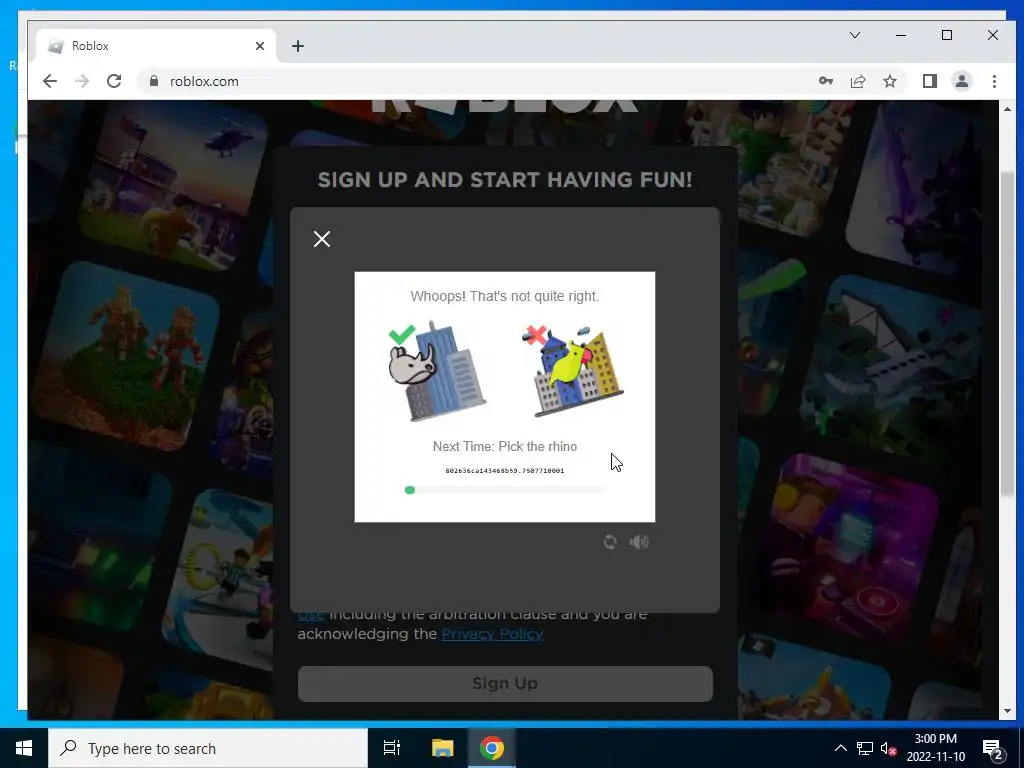This screenshot has height=768, width=1024.
Task: Click scrollbar down arrow
Action: [x=1007, y=711]
